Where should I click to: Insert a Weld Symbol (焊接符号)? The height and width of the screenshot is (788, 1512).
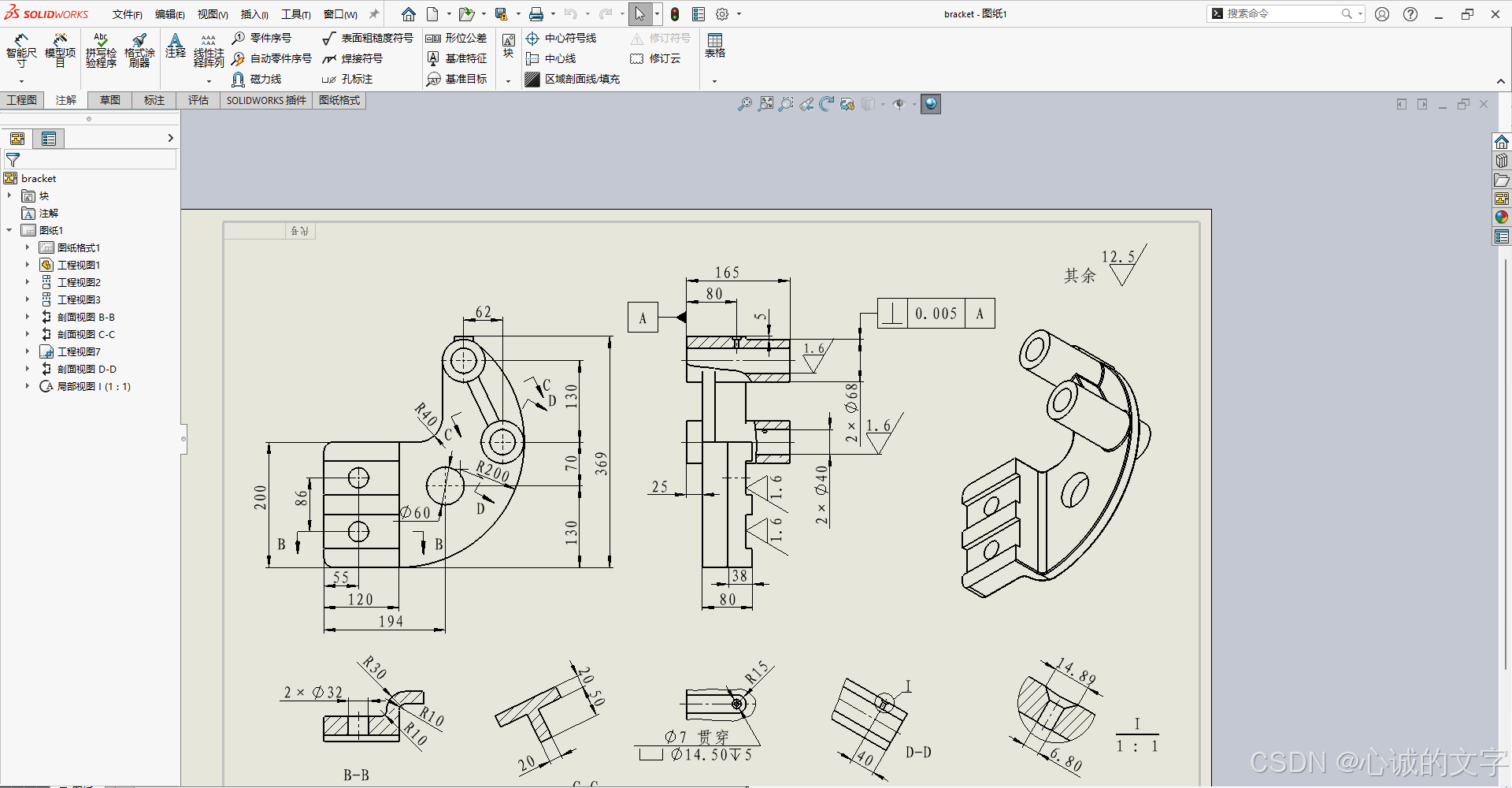point(353,58)
